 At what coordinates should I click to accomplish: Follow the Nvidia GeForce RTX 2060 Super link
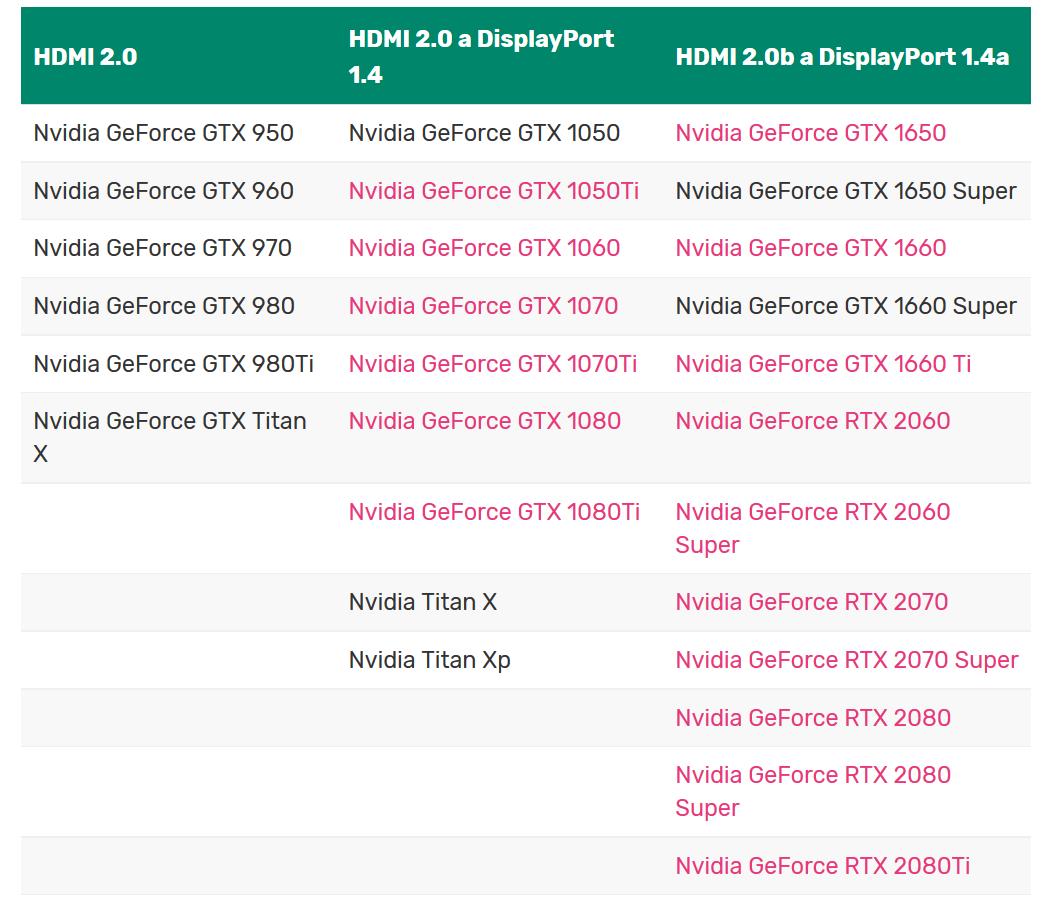click(812, 529)
